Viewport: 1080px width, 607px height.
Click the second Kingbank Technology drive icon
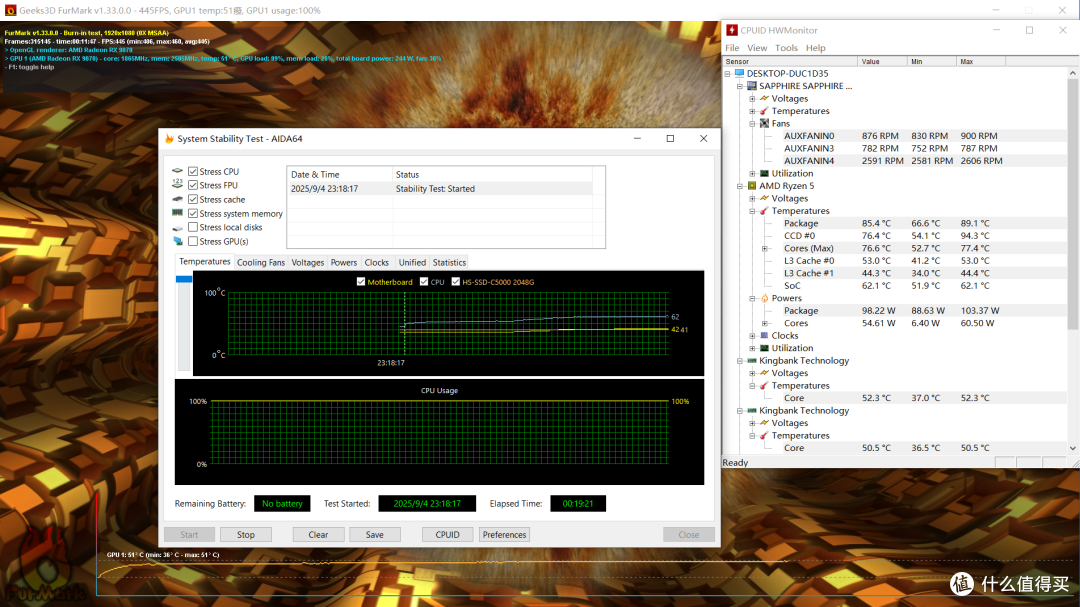[751, 411]
